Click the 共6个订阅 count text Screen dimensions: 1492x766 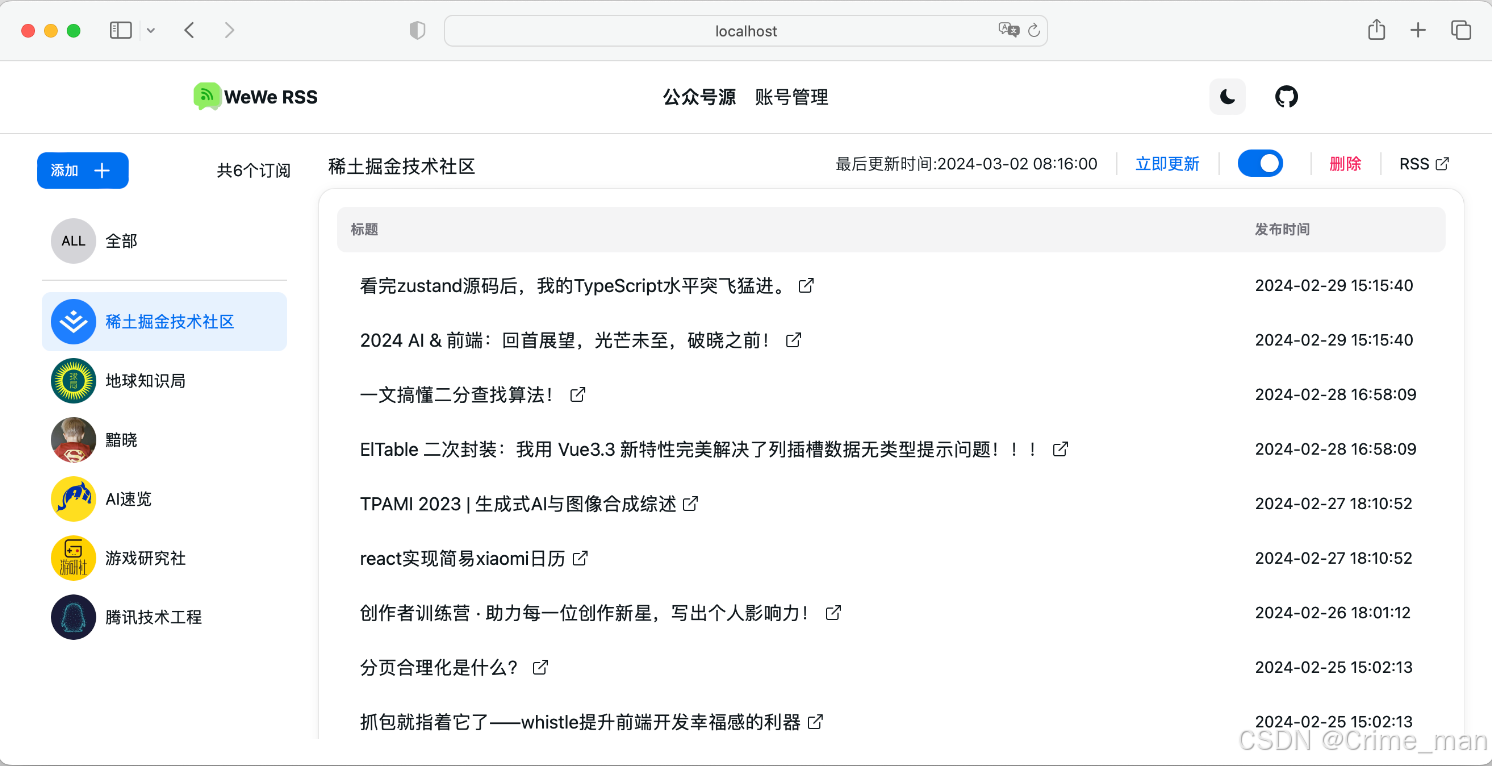pyautogui.click(x=254, y=170)
